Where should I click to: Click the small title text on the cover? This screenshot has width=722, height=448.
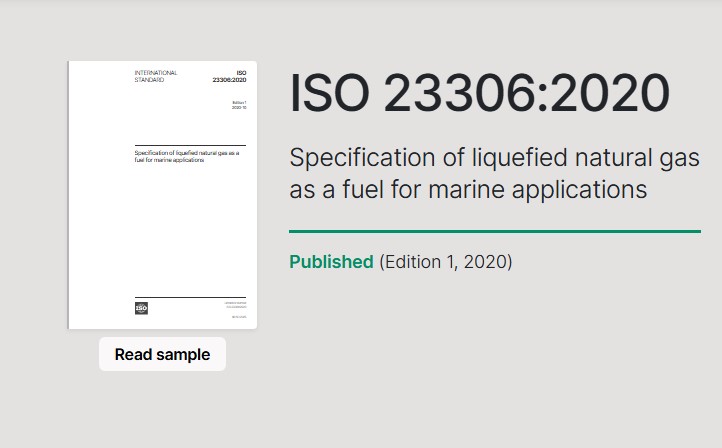(186, 156)
